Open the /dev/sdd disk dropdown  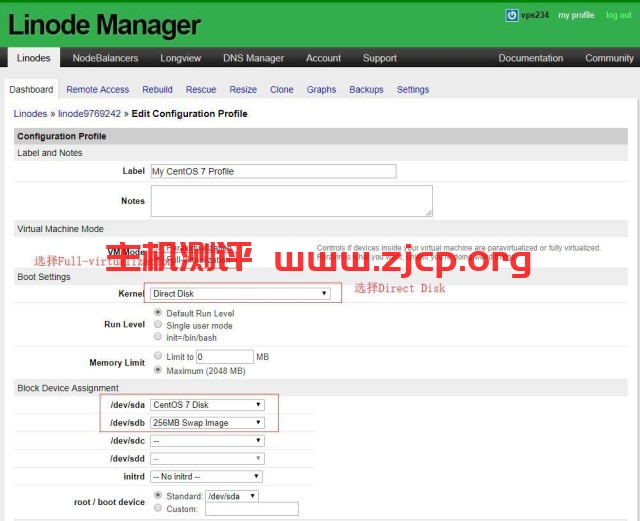(x=207, y=459)
